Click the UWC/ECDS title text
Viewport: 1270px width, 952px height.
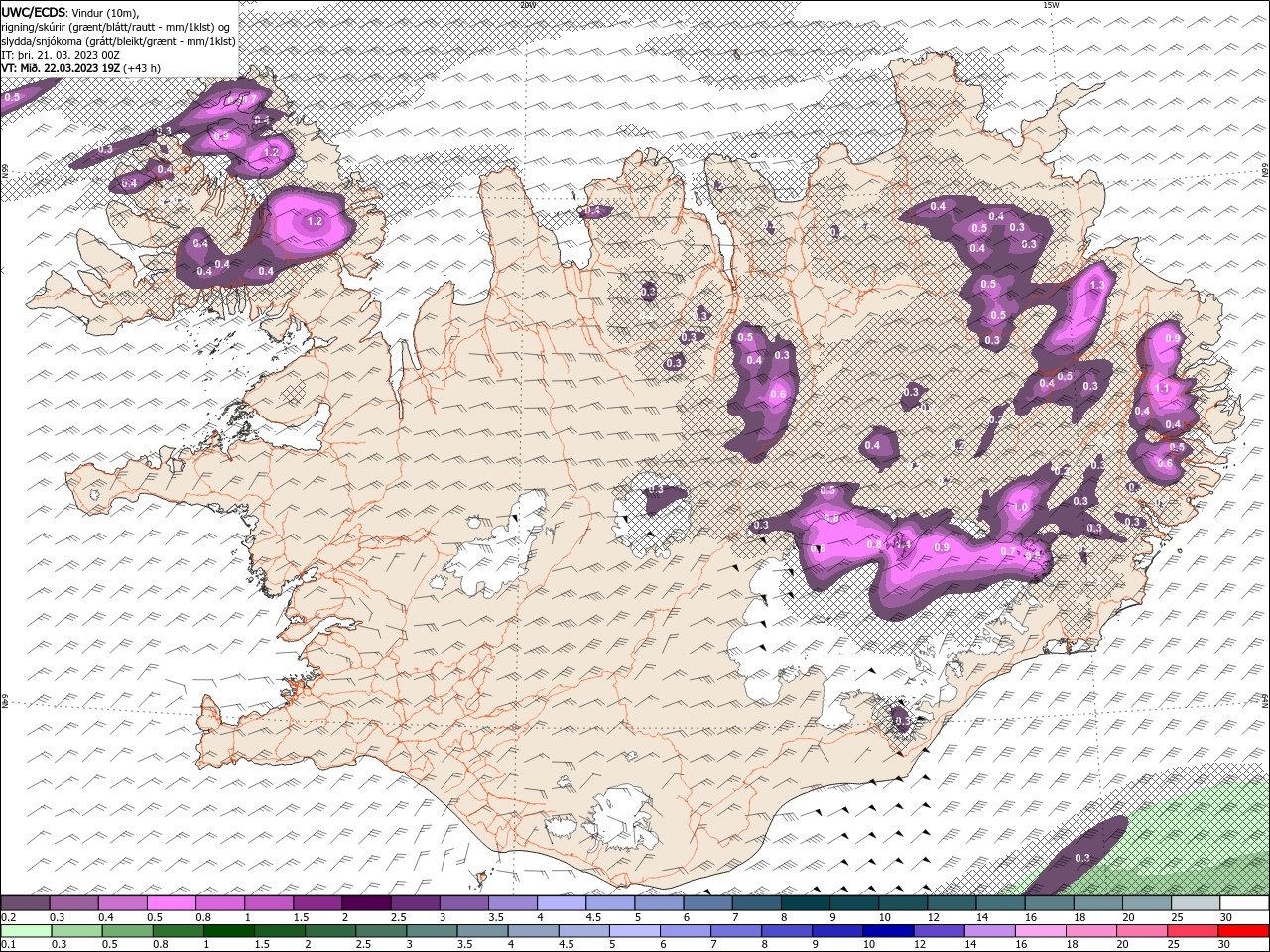pyautogui.click(x=34, y=12)
